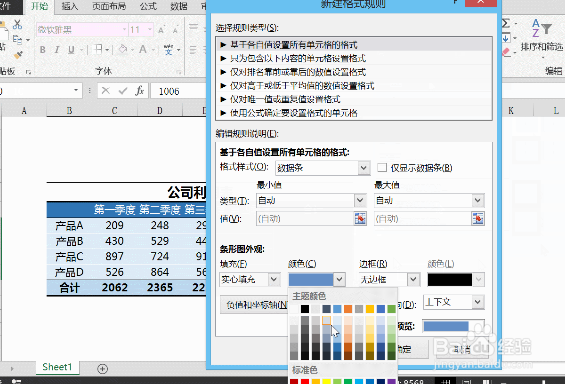Select the Format Painter brush
The width and height of the screenshot is (565, 384).
point(18,54)
